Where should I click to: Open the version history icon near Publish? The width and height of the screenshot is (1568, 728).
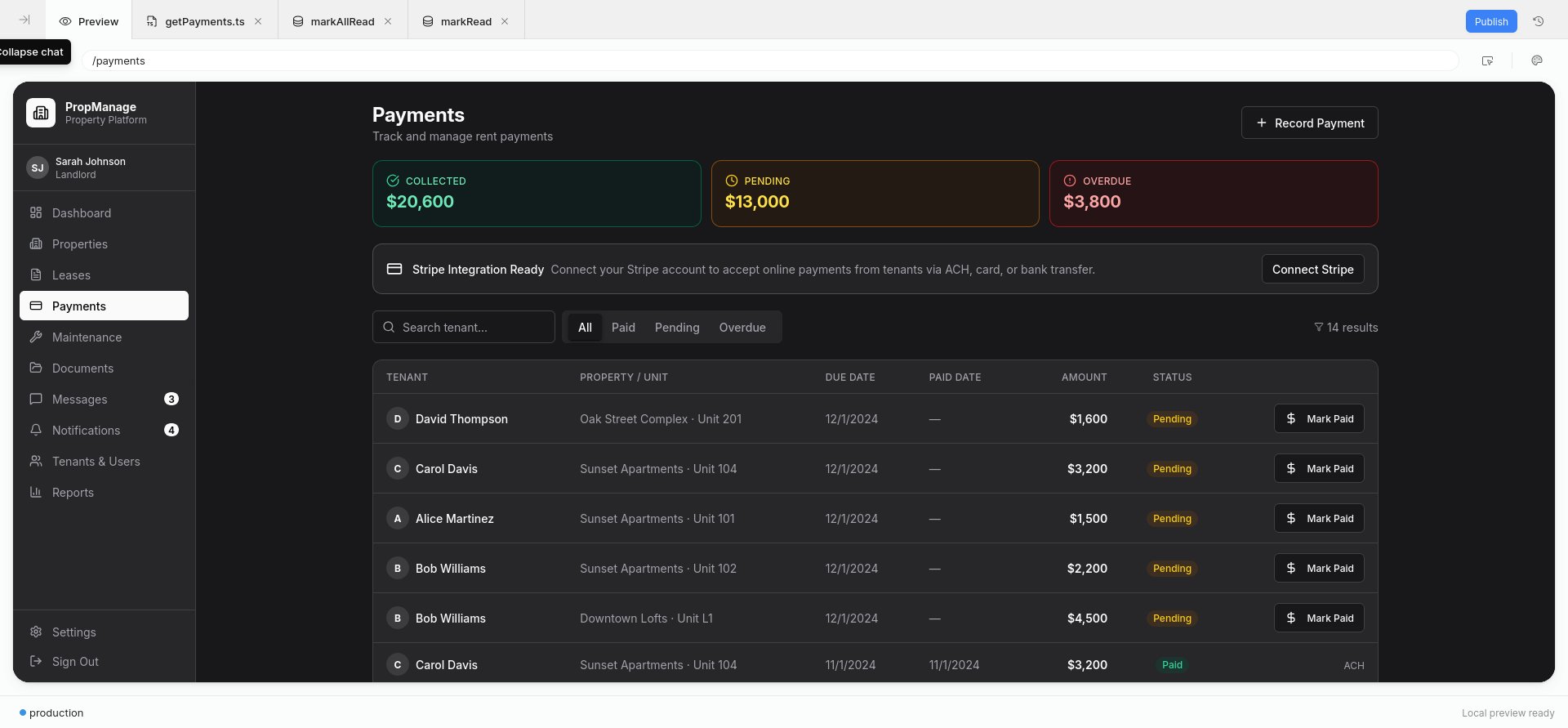(x=1539, y=21)
